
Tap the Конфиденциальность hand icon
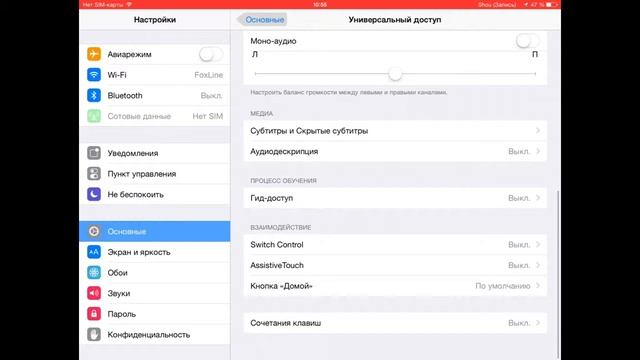click(x=94, y=334)
